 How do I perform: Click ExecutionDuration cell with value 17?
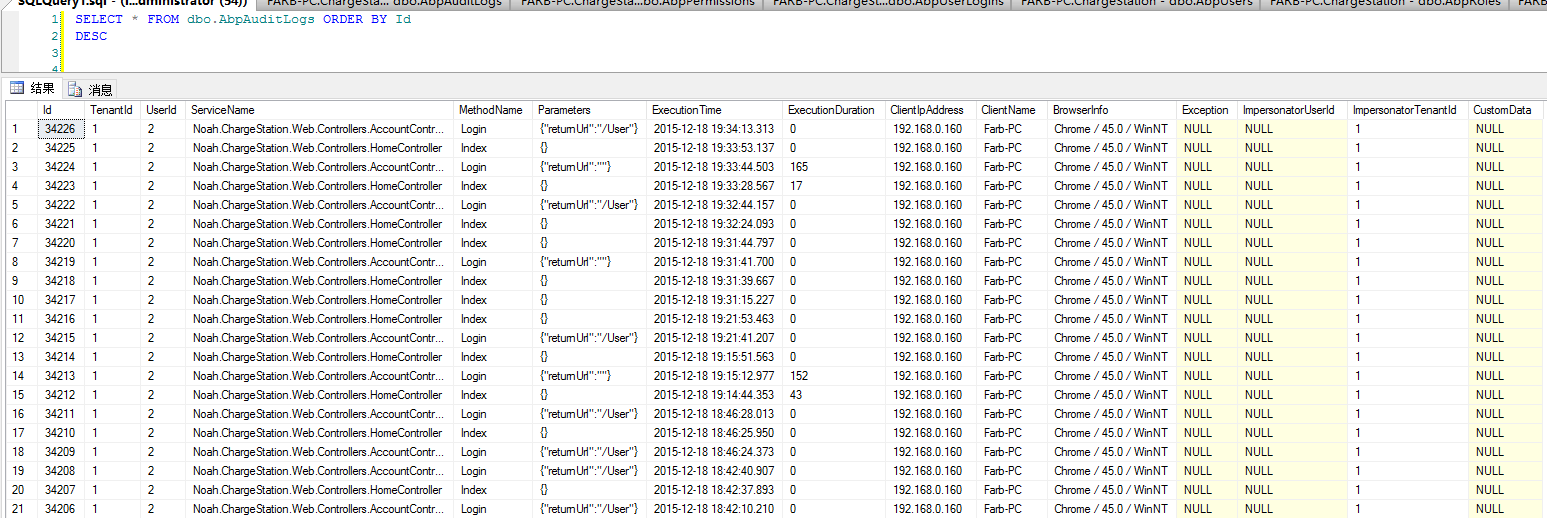(x=835, y=186)
